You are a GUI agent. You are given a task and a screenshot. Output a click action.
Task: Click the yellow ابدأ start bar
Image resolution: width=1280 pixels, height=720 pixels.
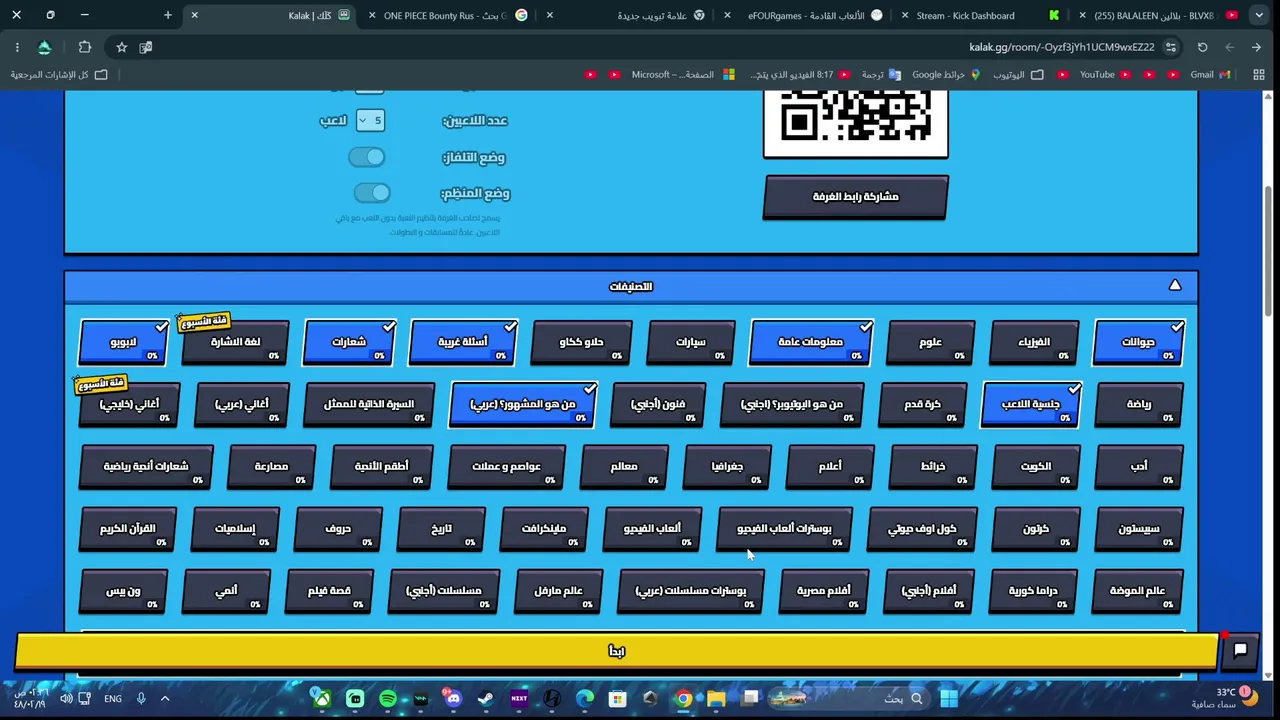click(x=616, y=651)
